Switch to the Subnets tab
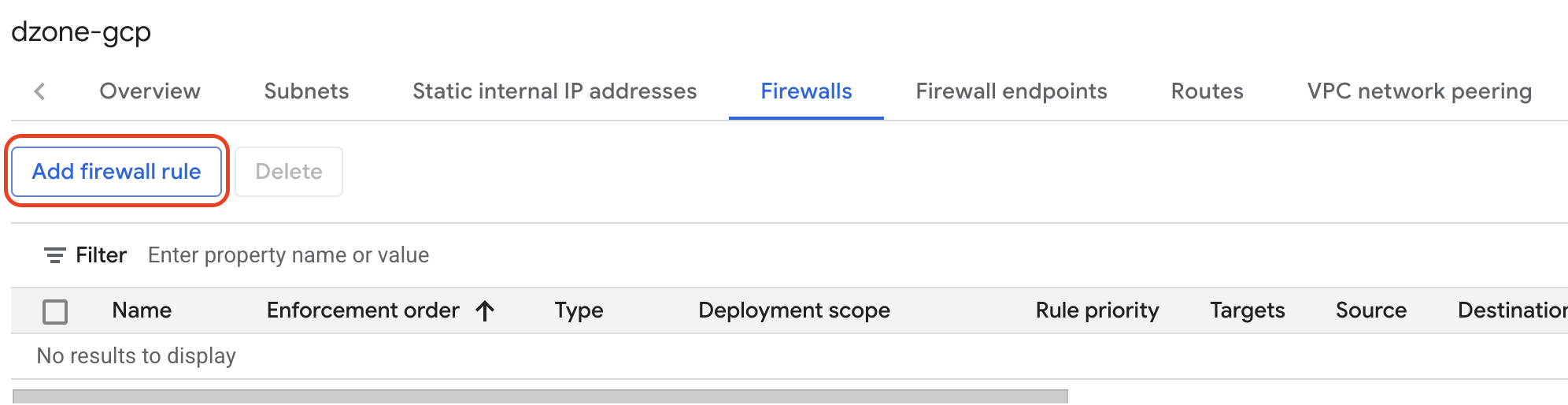This screenshot has width=1568, height=405. pyautogui.click(x=306, y=91)
